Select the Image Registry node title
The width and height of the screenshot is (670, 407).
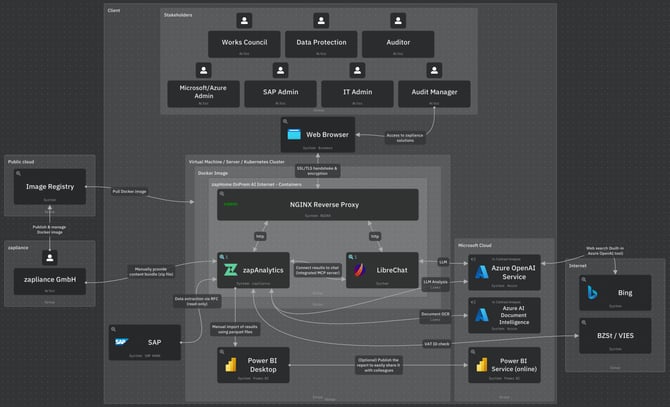coord(50,187)
